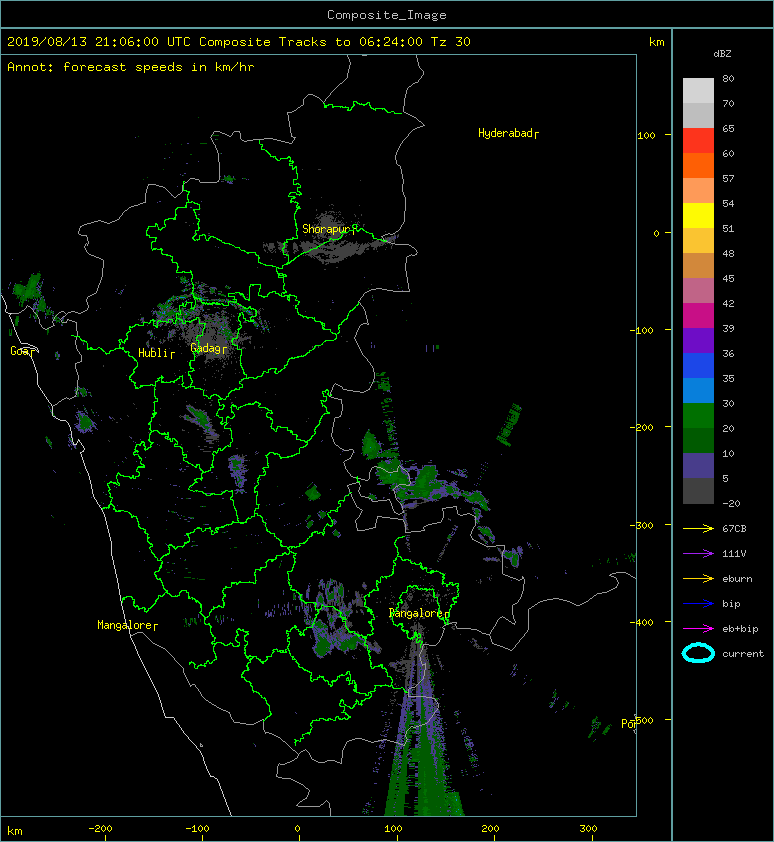Click the 'current' legend label
The image size is (774, 842).
click(x=743, y=654)
